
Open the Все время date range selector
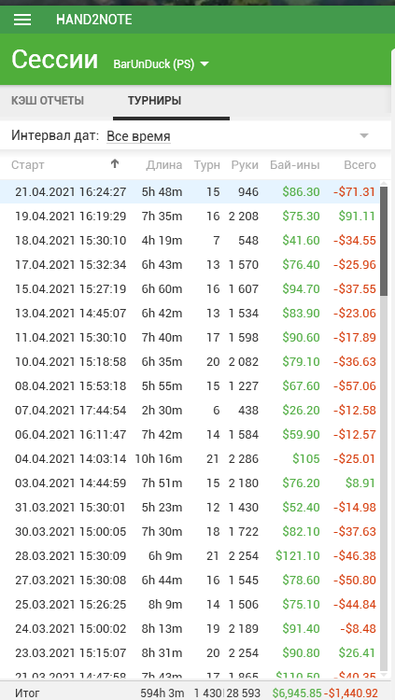click(138, 136)
